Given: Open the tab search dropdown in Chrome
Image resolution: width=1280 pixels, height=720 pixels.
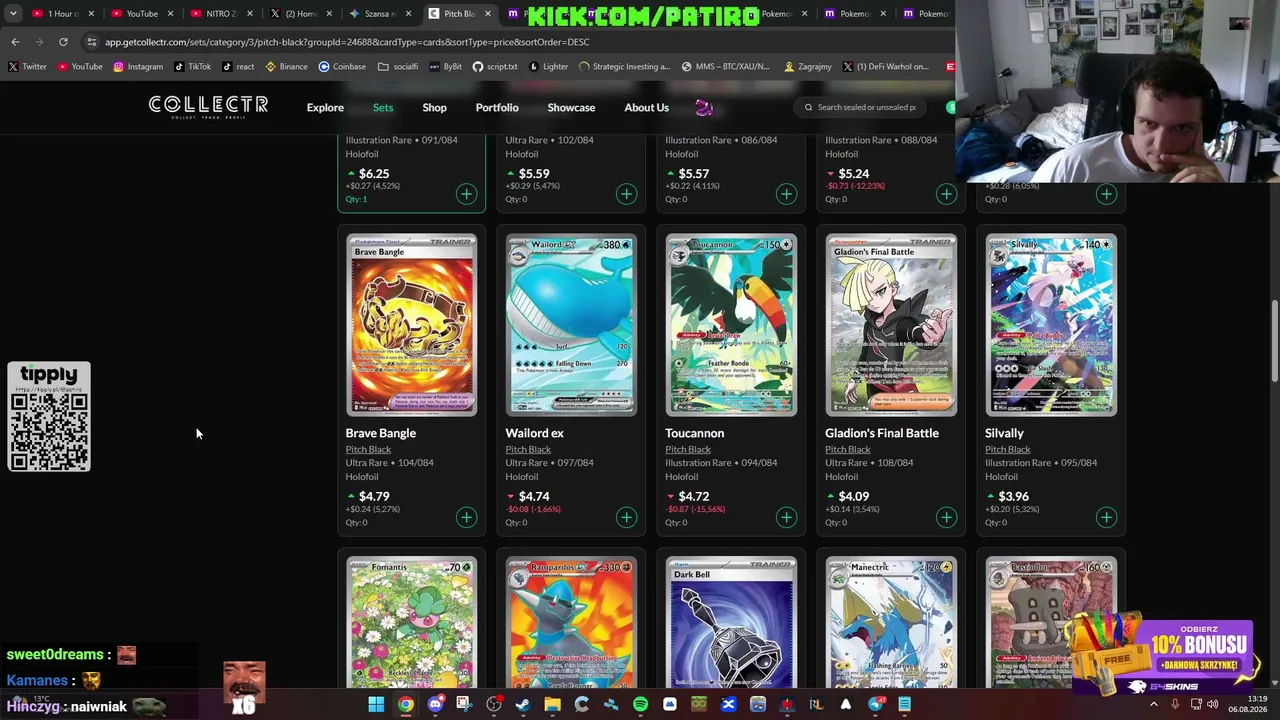Looking at the screenshot, I should pos(13,14).
